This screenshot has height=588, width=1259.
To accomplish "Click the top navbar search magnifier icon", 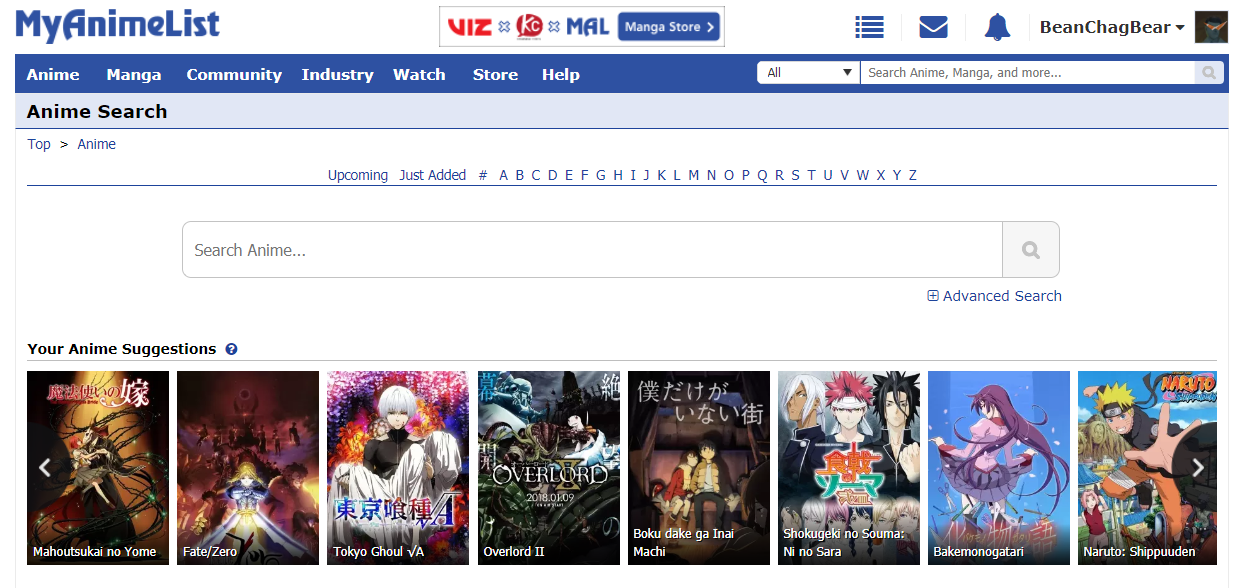I will tap(1209, 73).
